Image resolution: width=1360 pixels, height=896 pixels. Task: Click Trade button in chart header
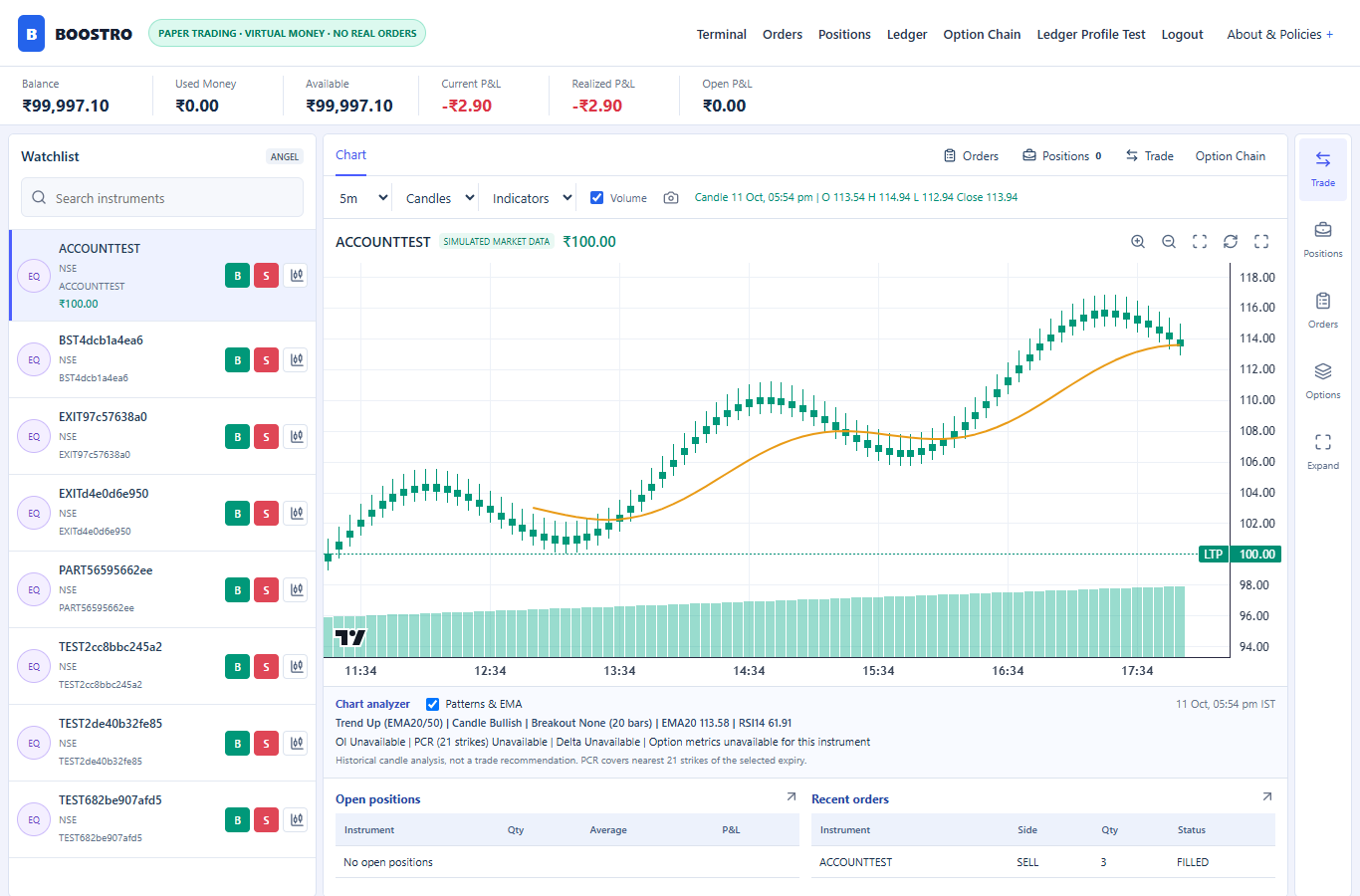point(1149,156)
